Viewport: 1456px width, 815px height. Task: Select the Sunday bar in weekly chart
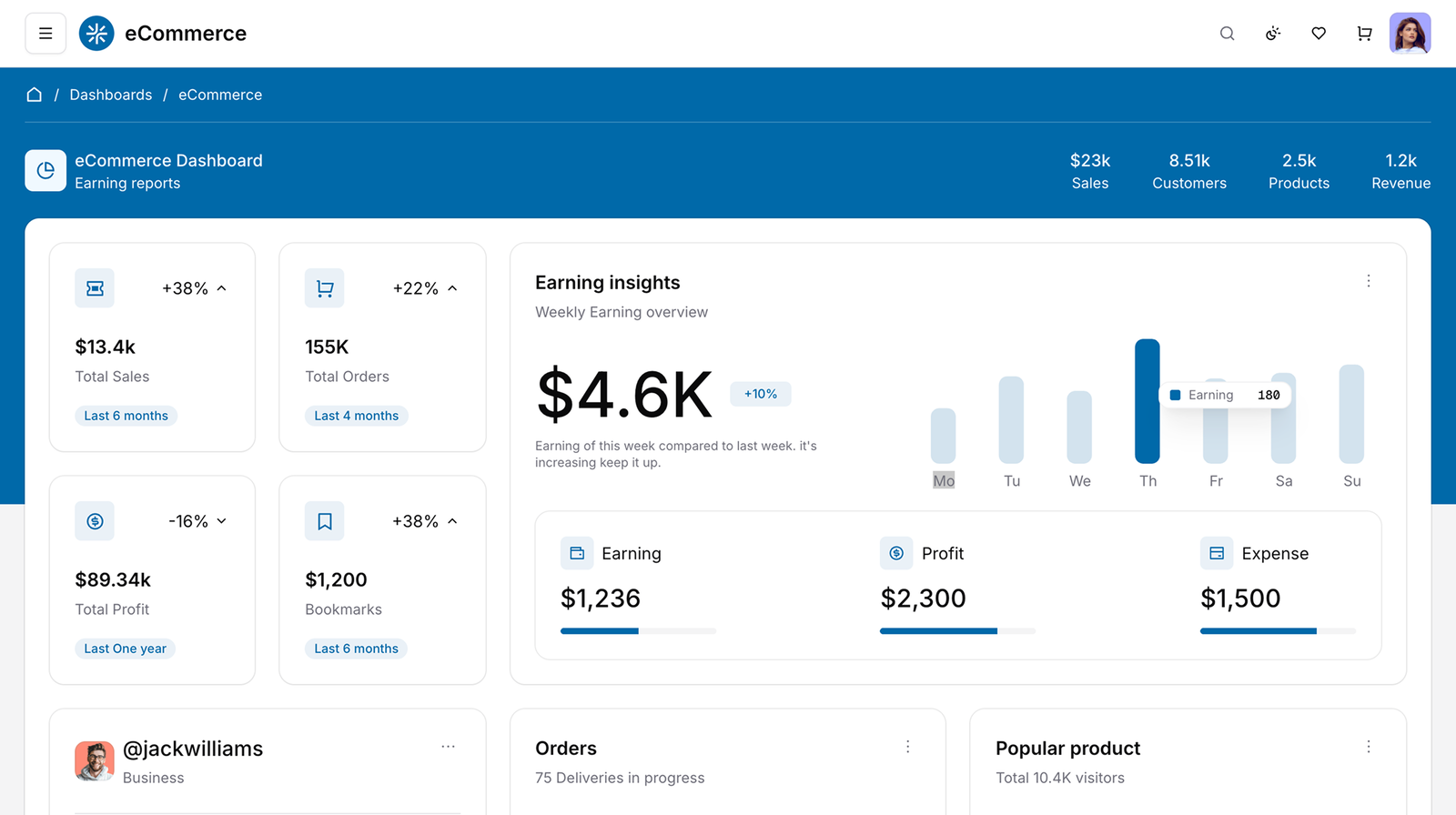(x=1351, y=414)
